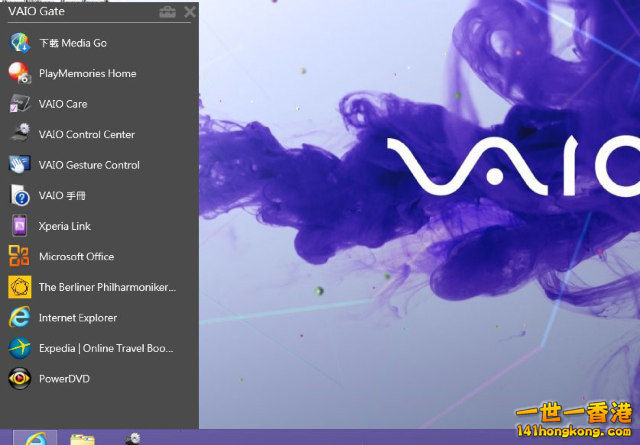Click the VAIO Gate title text
The image size is (640, 445).
[36, 12]
